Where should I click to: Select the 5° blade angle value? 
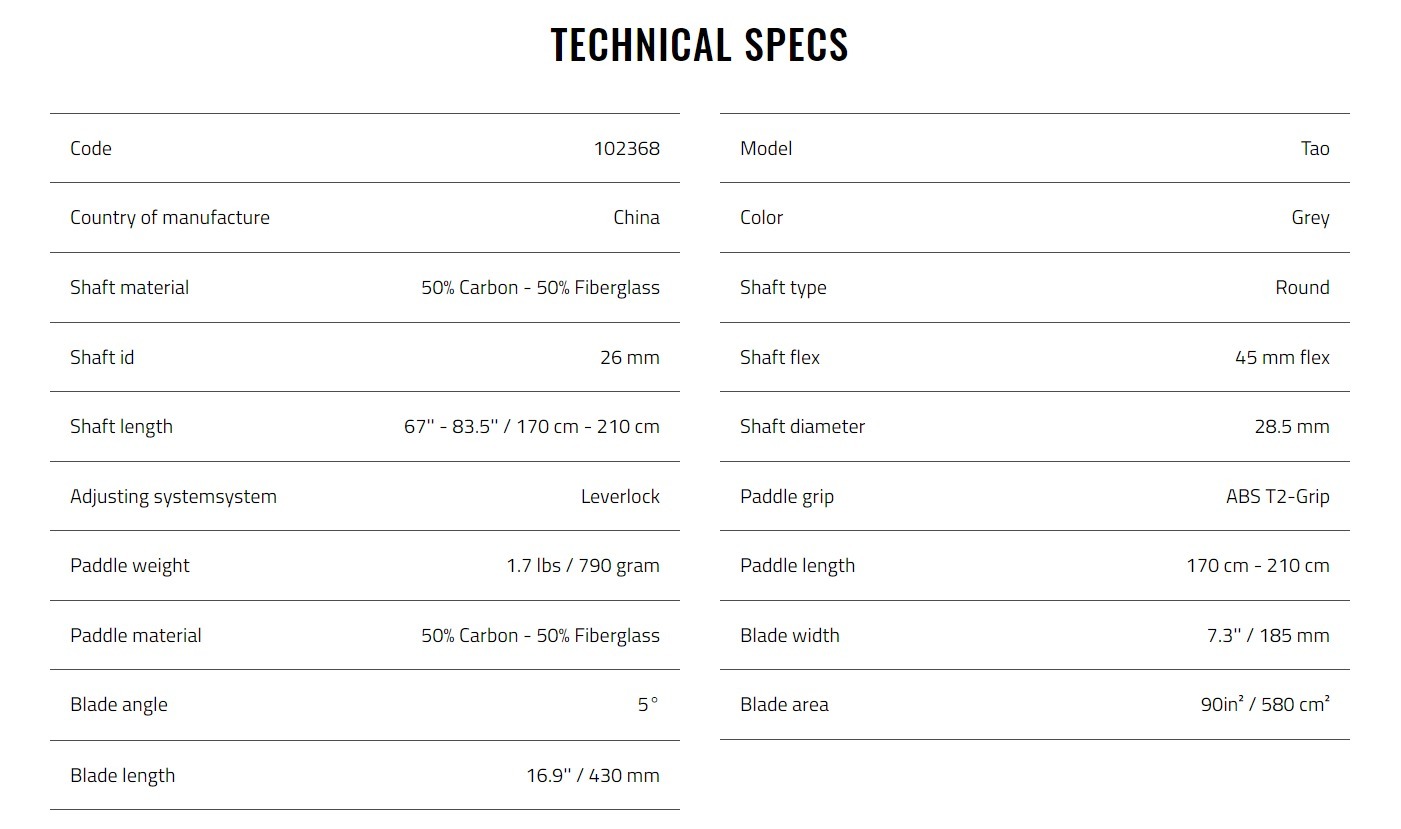648,704
